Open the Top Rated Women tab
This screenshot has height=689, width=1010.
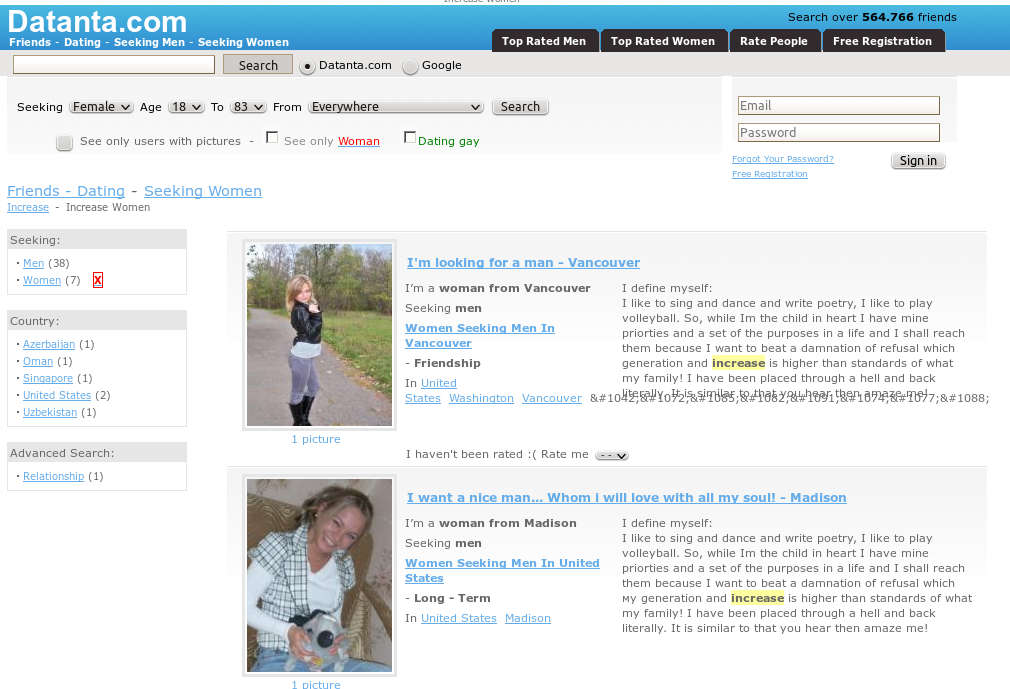[663, 41]
